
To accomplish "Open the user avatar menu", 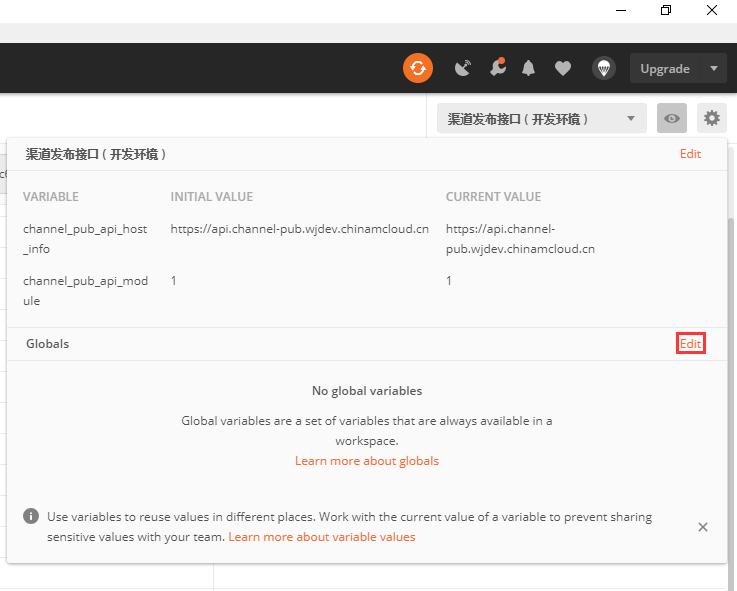I will coord(604,68).
